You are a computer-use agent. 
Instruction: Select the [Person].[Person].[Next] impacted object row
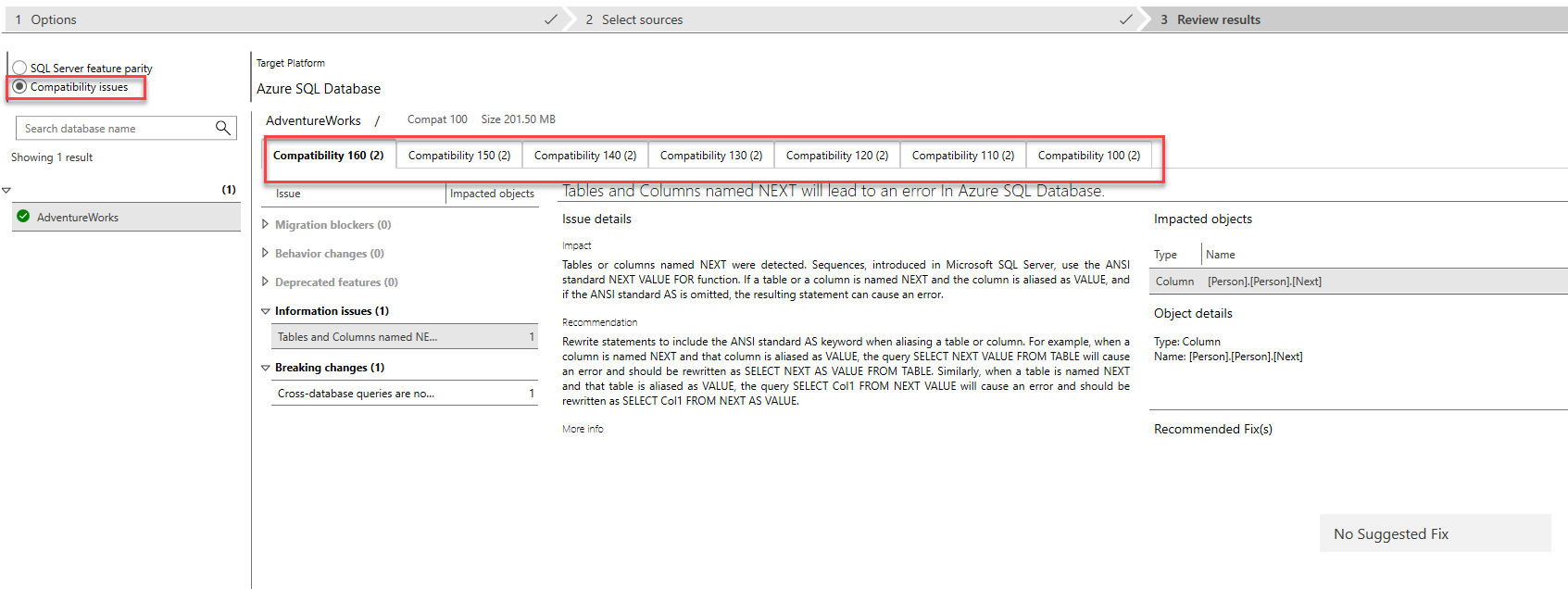click(x=1359, y=282)
